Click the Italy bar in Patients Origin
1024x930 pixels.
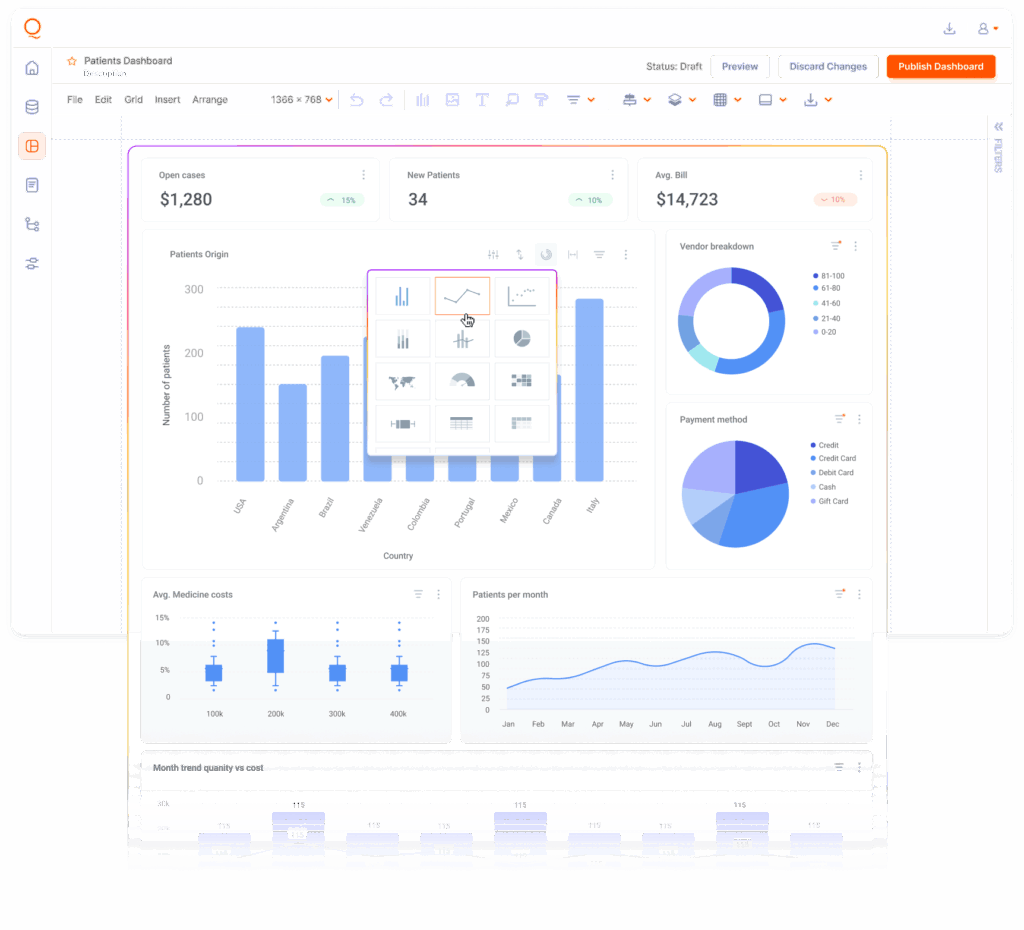click(589, 390)
